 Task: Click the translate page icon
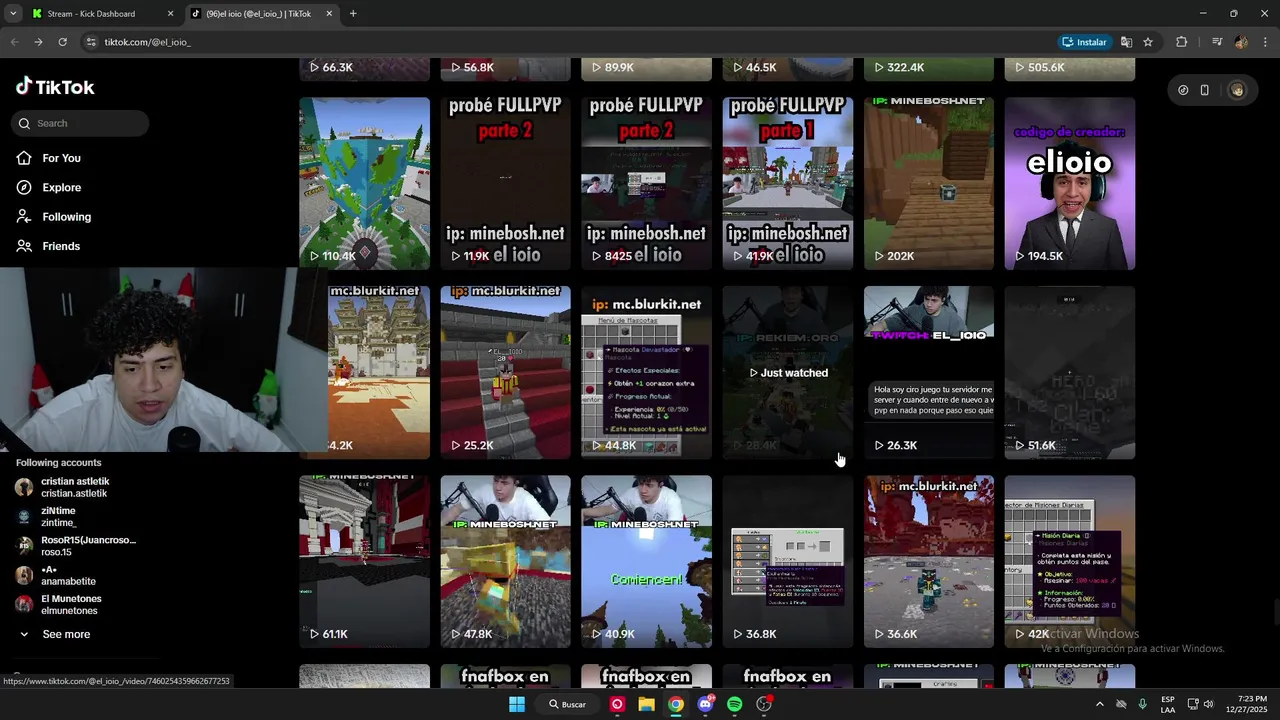point(1127,42)
